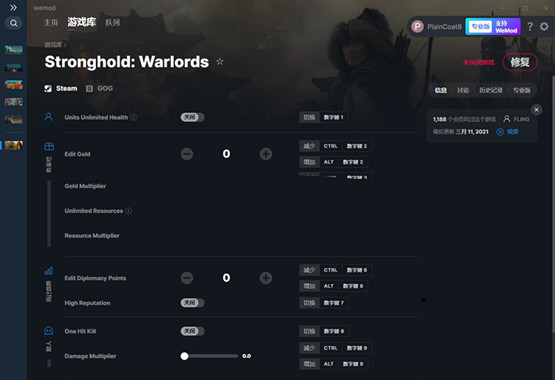Viewport: 555px width, 380px height.
Task: Select the GOG platform option
Action: pos(100,88)
